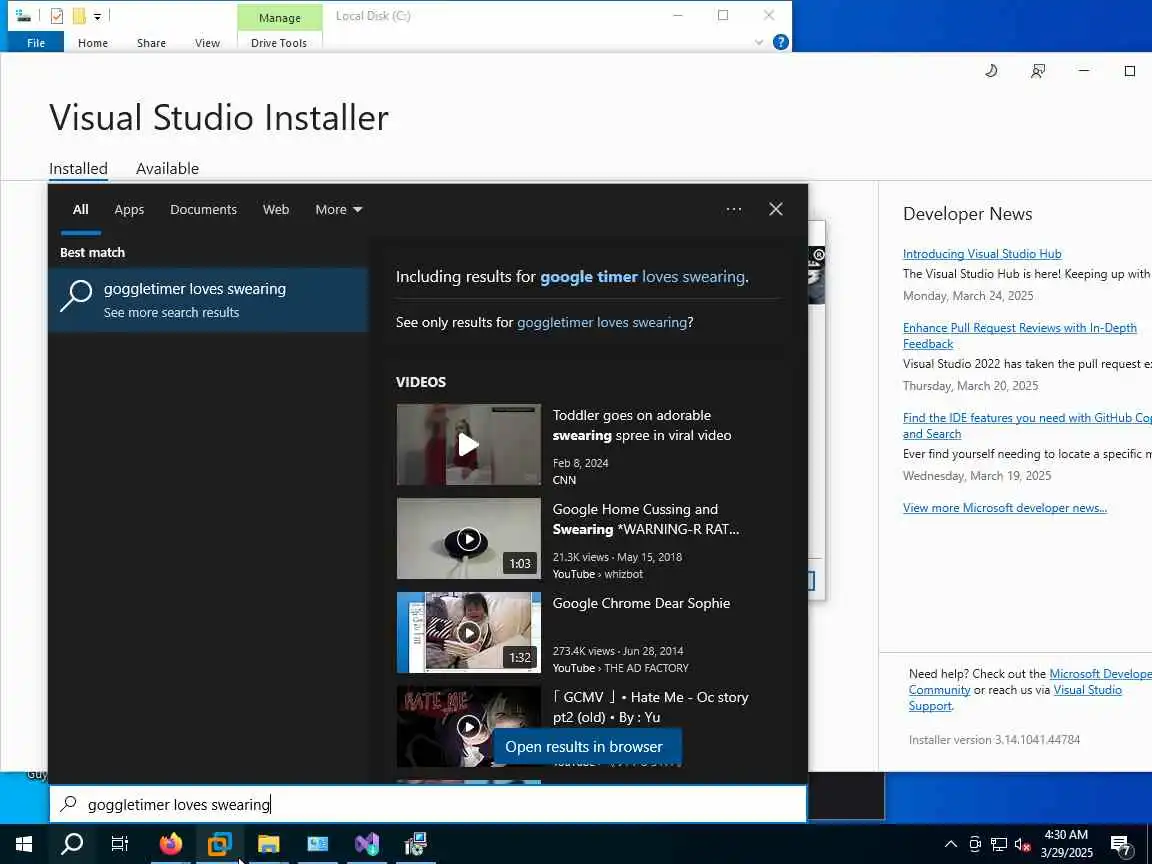Open View ribbon tab in Explorer
Screen dimensions: 1152x864
click(207, 43)
